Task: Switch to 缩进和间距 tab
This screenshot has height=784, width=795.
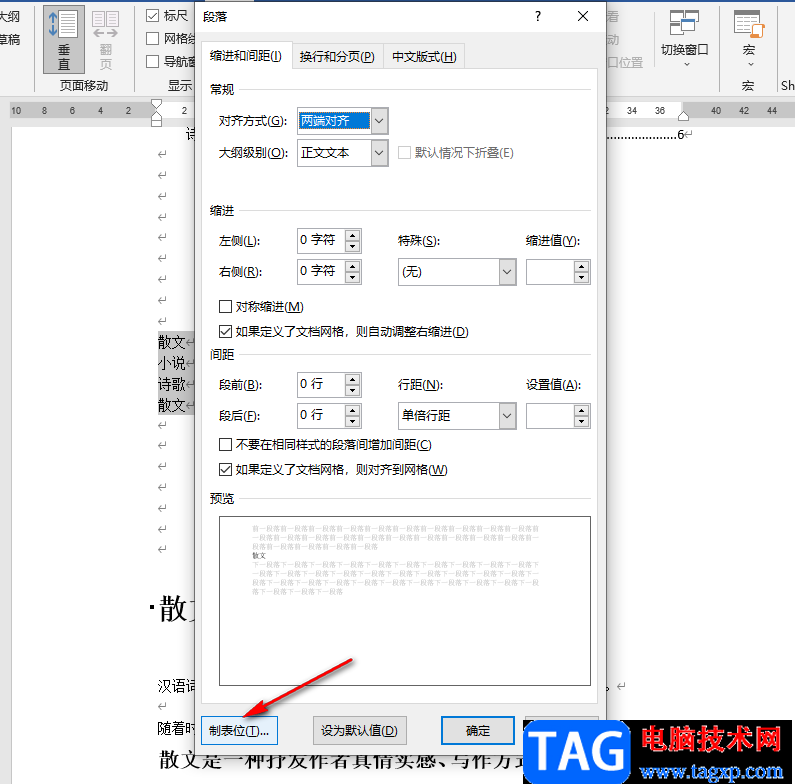Action: click(x=246, y=56)
